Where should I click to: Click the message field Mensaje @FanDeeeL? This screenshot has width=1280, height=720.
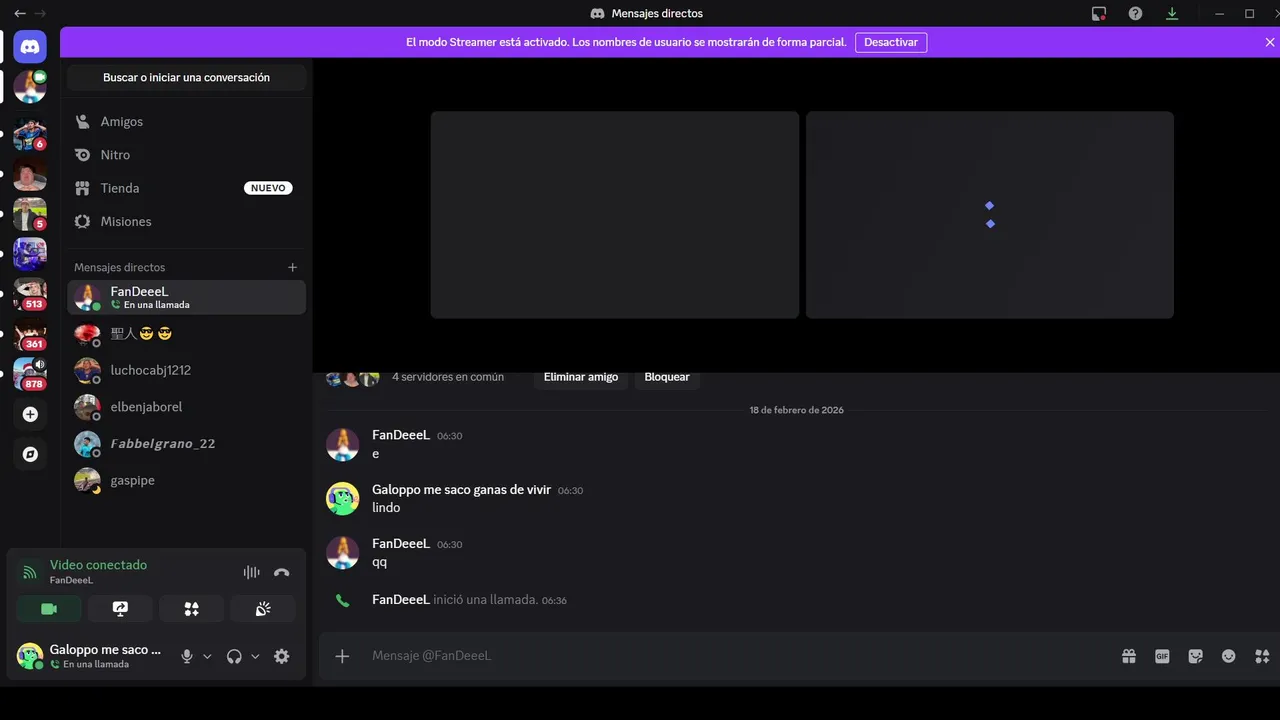[x=735, y=656]
